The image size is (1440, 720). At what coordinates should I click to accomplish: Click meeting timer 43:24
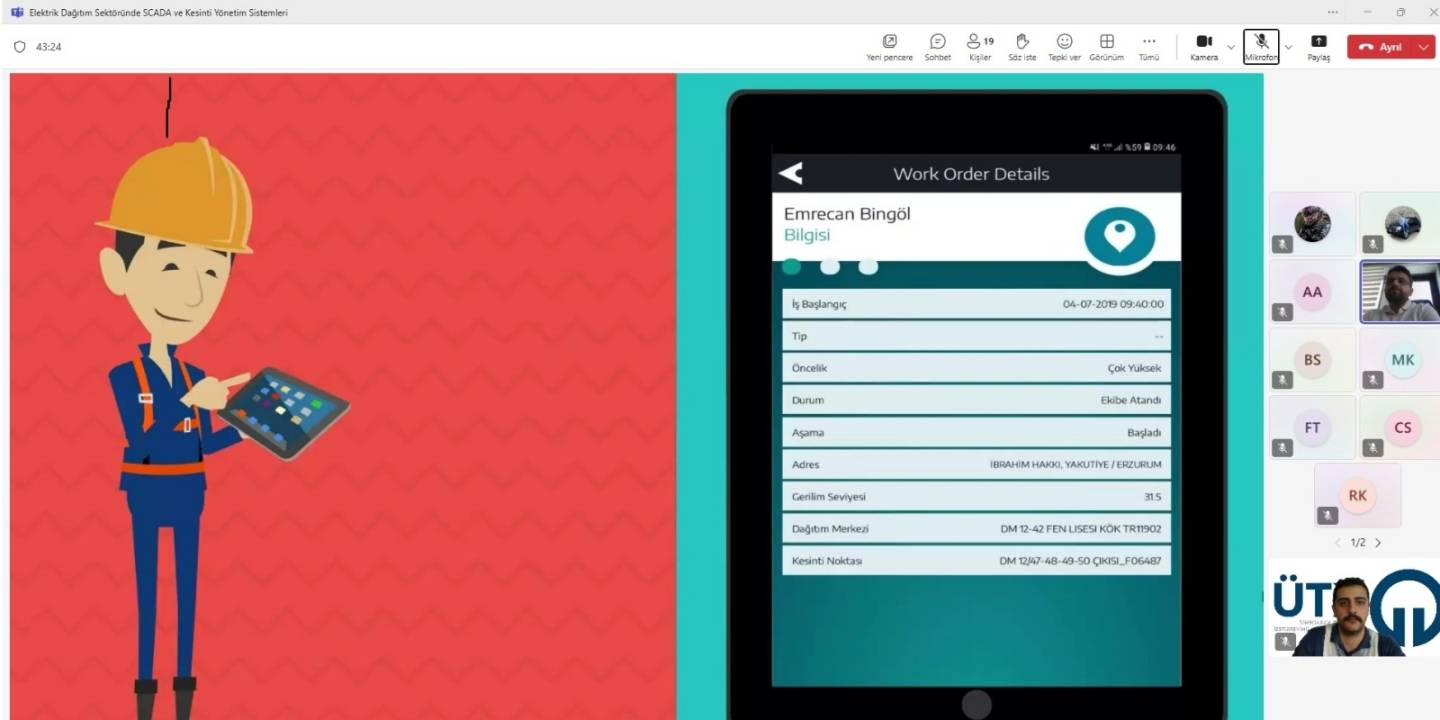[49, 47]
